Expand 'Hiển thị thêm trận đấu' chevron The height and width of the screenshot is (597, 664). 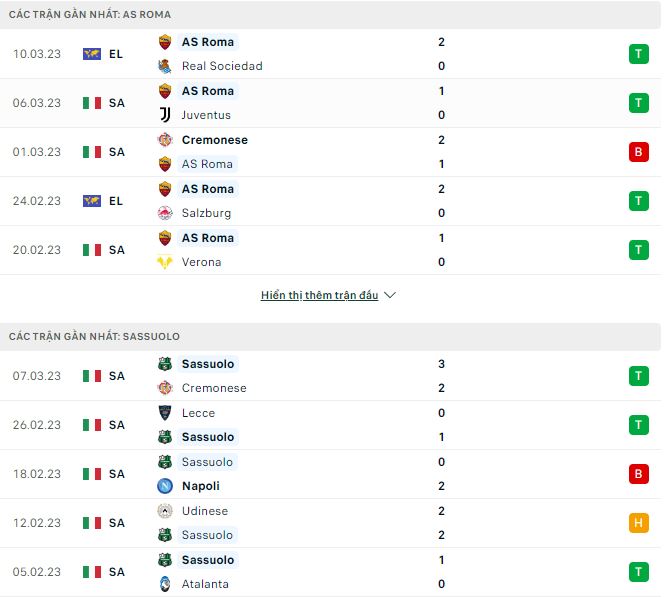[390, 296]
